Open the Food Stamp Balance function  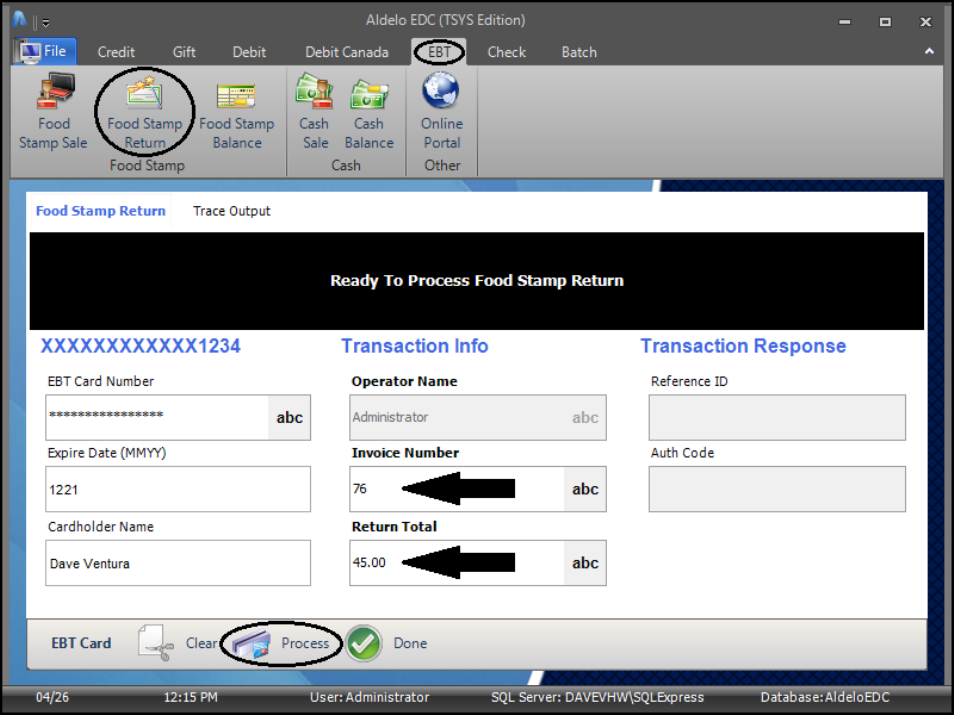(237, 114)
